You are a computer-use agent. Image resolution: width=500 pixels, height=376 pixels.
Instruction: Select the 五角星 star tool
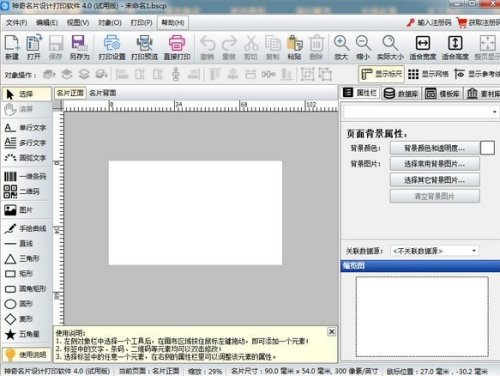(22, 334)
